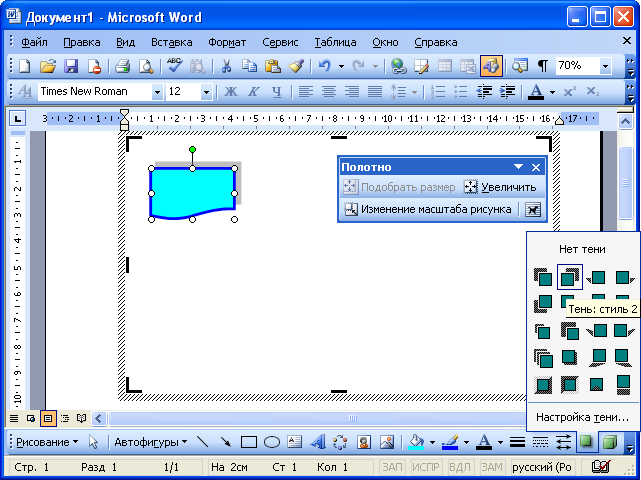
Task: Insert picture from file icon
Action: click(386, 442)
